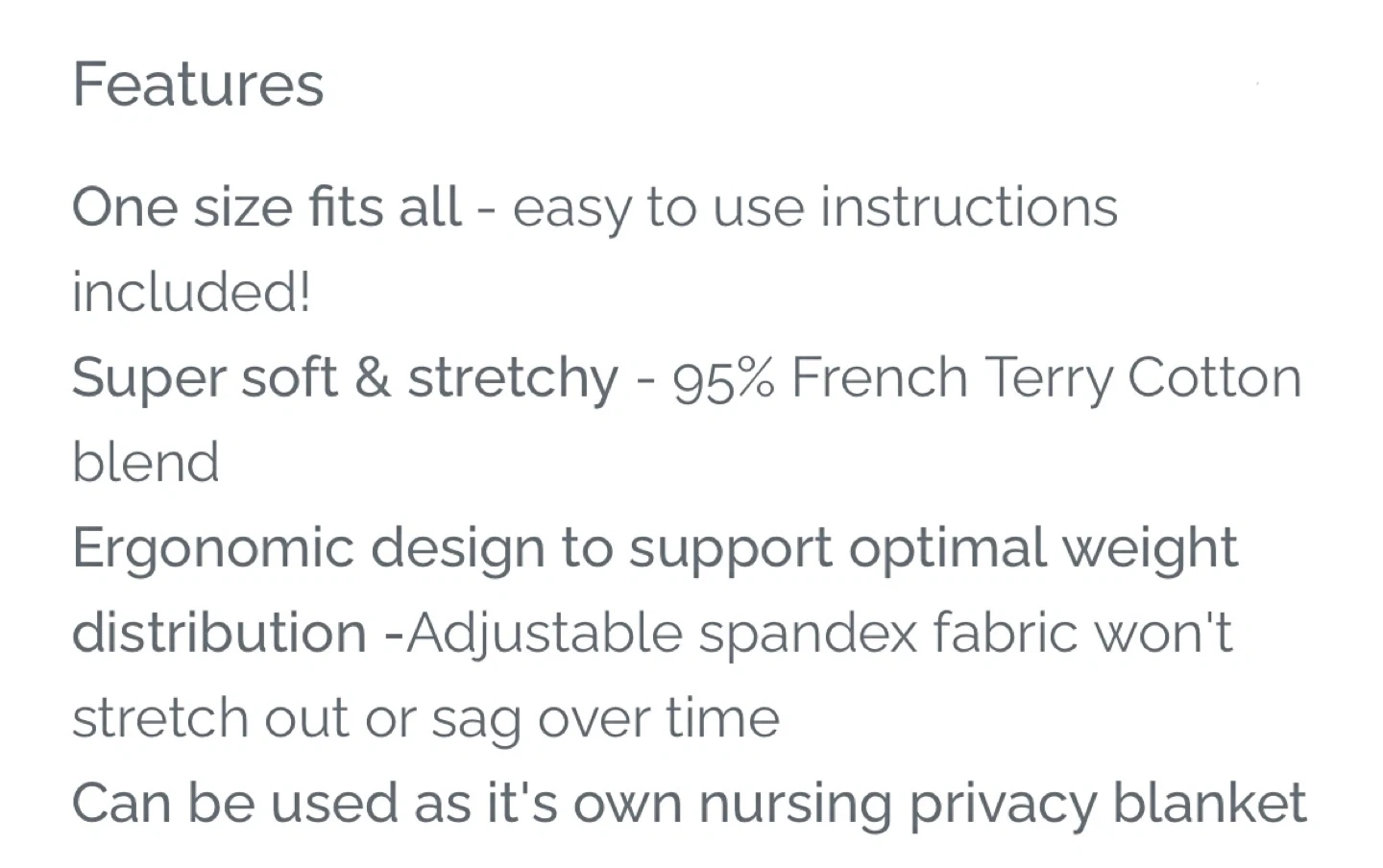The height and width of the screenshot is (868, 1383).
Task: Click the bold word "distribution"
Action: 219,634
